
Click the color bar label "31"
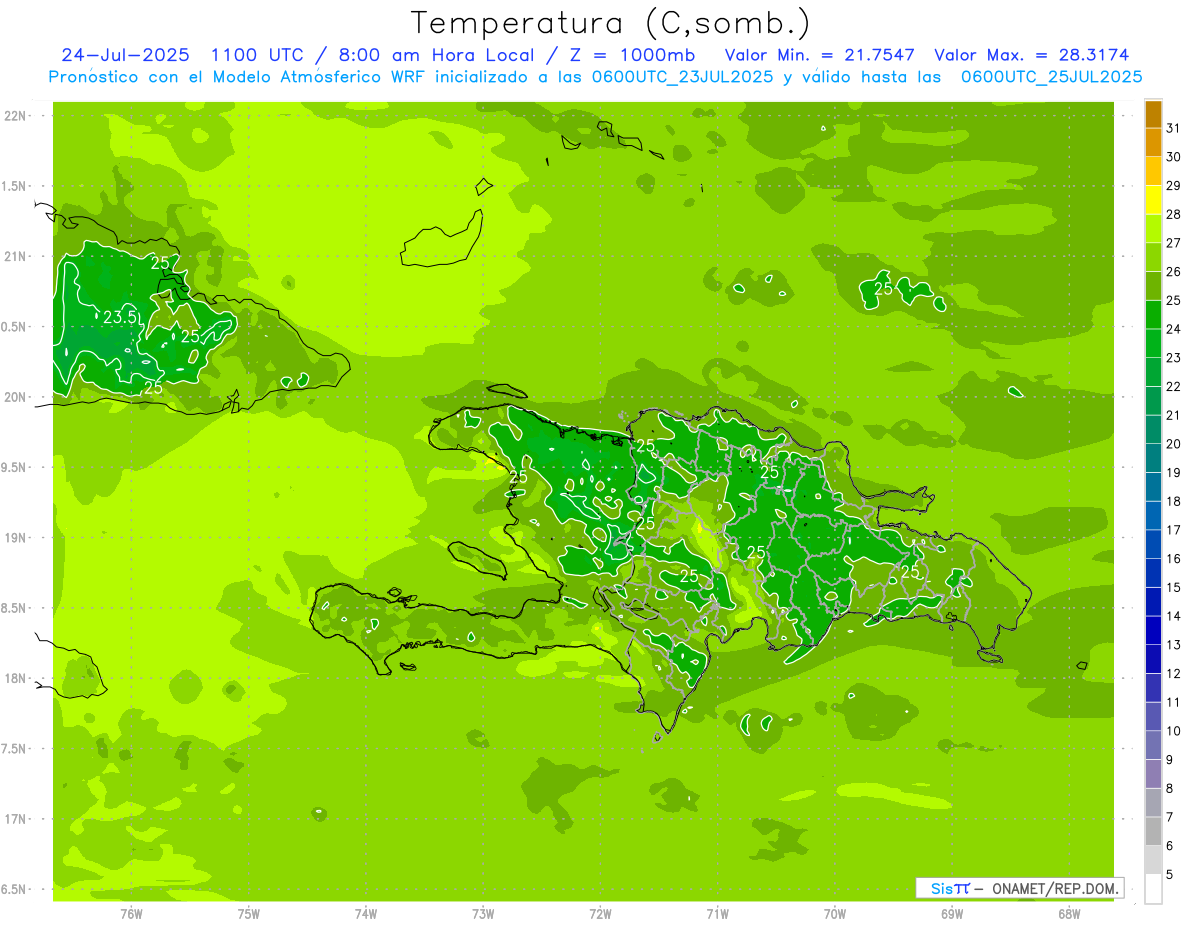point(1174,128)
